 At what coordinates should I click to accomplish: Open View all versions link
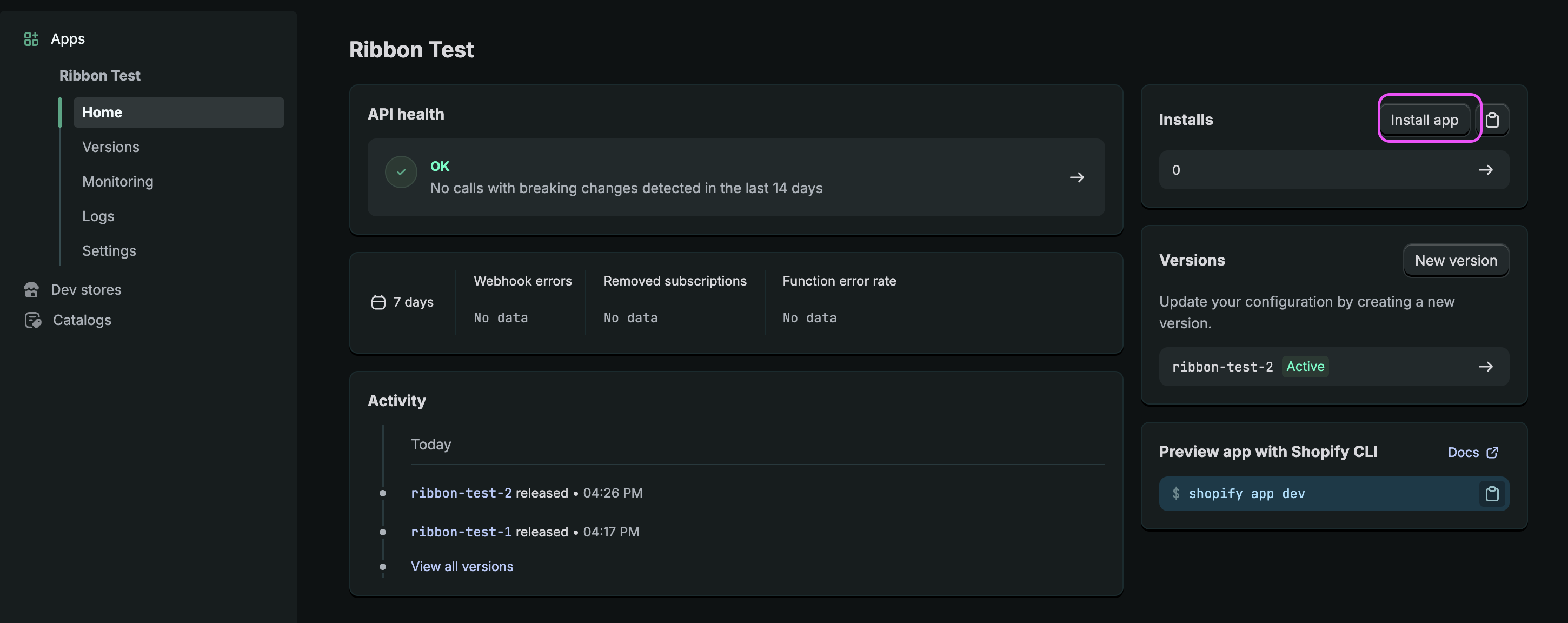click(x=461, y=566)
